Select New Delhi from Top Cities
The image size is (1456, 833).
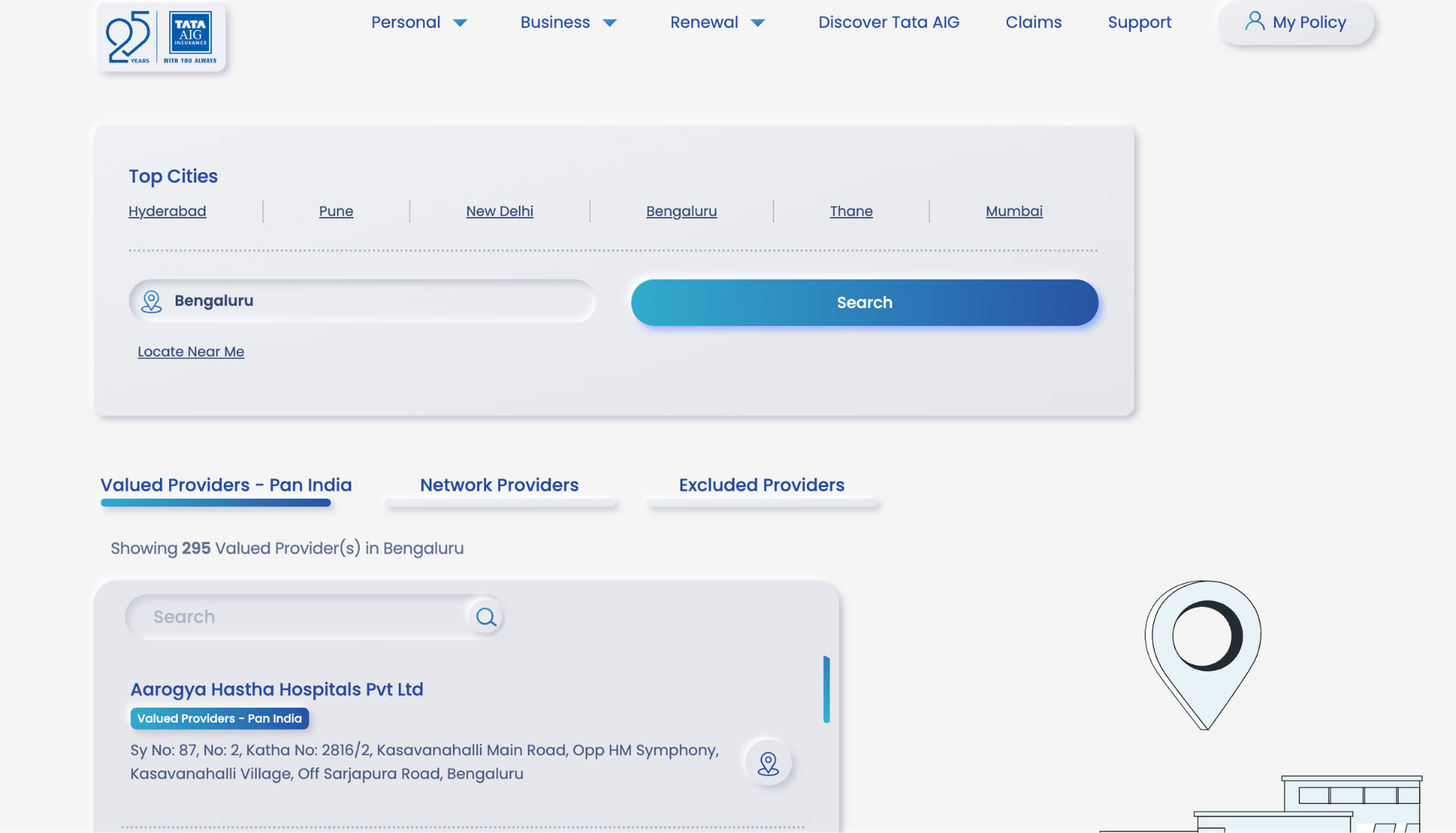pos(499,211)
